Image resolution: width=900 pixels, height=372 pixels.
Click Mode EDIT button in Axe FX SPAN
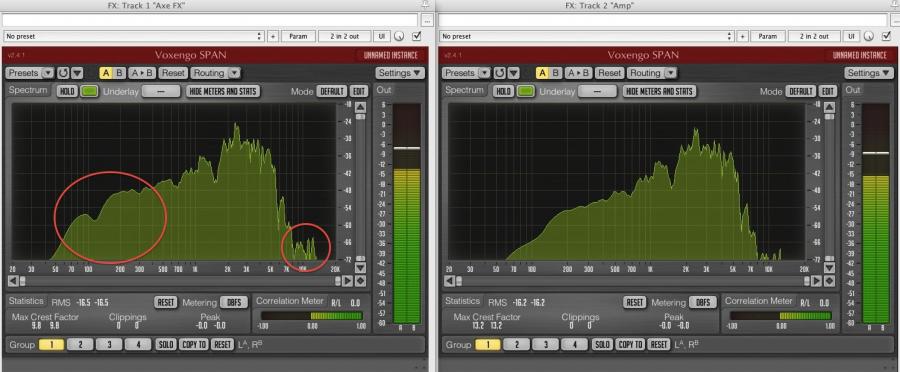(359, 91)
